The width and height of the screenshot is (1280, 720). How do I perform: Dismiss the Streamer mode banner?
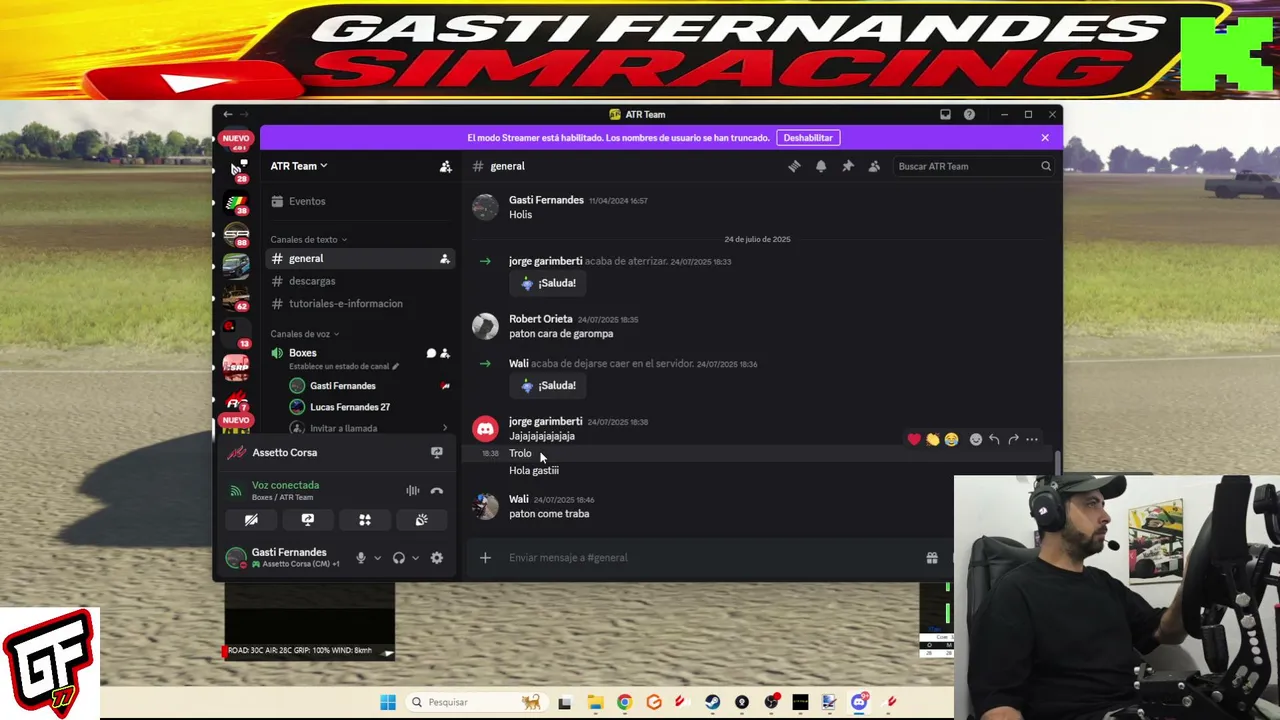tap(1045, 138)
